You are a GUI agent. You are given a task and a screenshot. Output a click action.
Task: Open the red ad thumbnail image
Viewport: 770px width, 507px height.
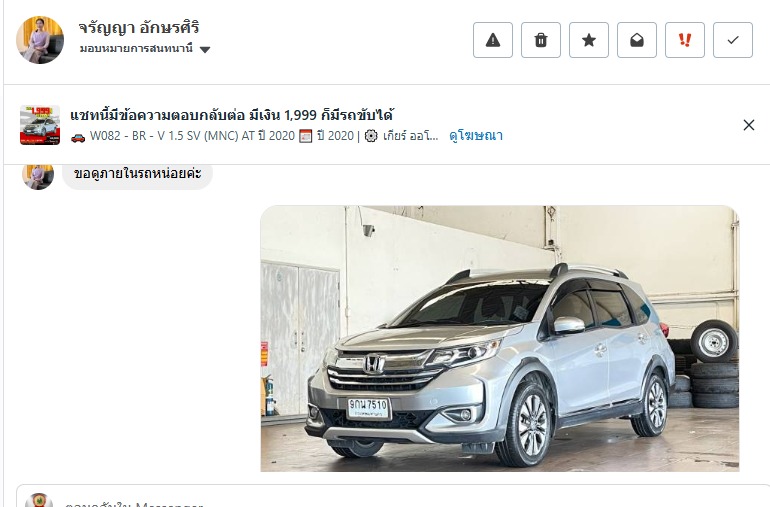[x=40, y=125]
